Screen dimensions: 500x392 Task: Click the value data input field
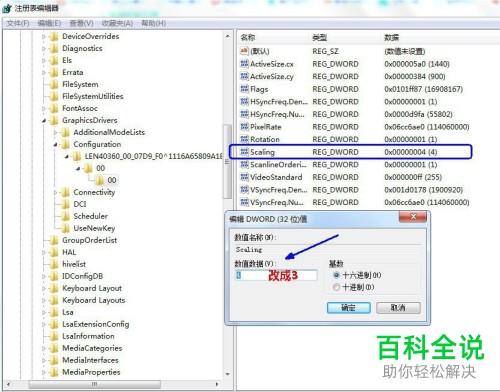click(x=276, y=275)
